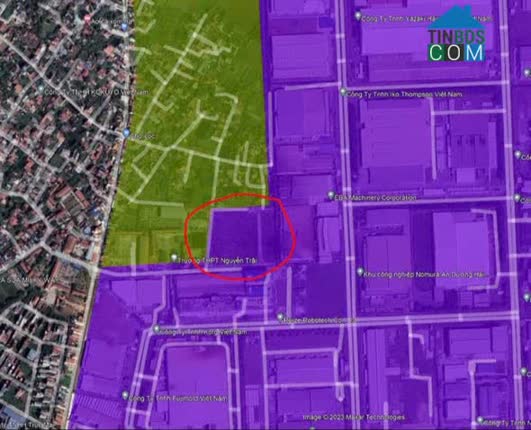The width and height of the screenshot is (531, 430).
Task: Click the TINBDS.COM watermark logo
Action: (456, 35)
